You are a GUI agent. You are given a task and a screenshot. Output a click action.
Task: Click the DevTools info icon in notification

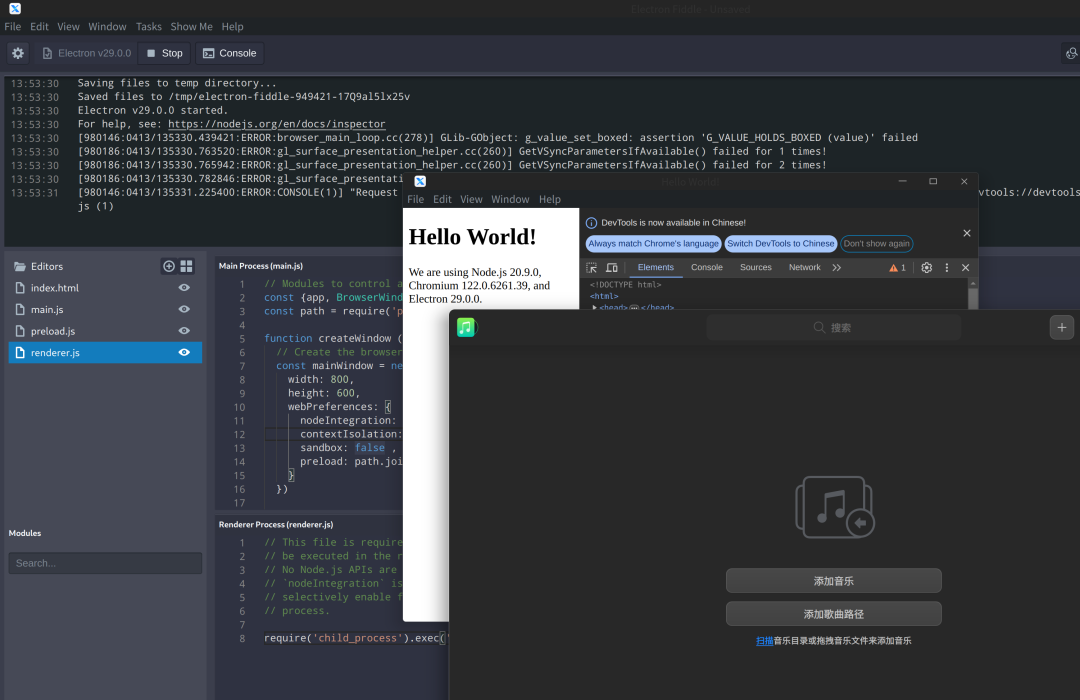[x=591, y=223]
